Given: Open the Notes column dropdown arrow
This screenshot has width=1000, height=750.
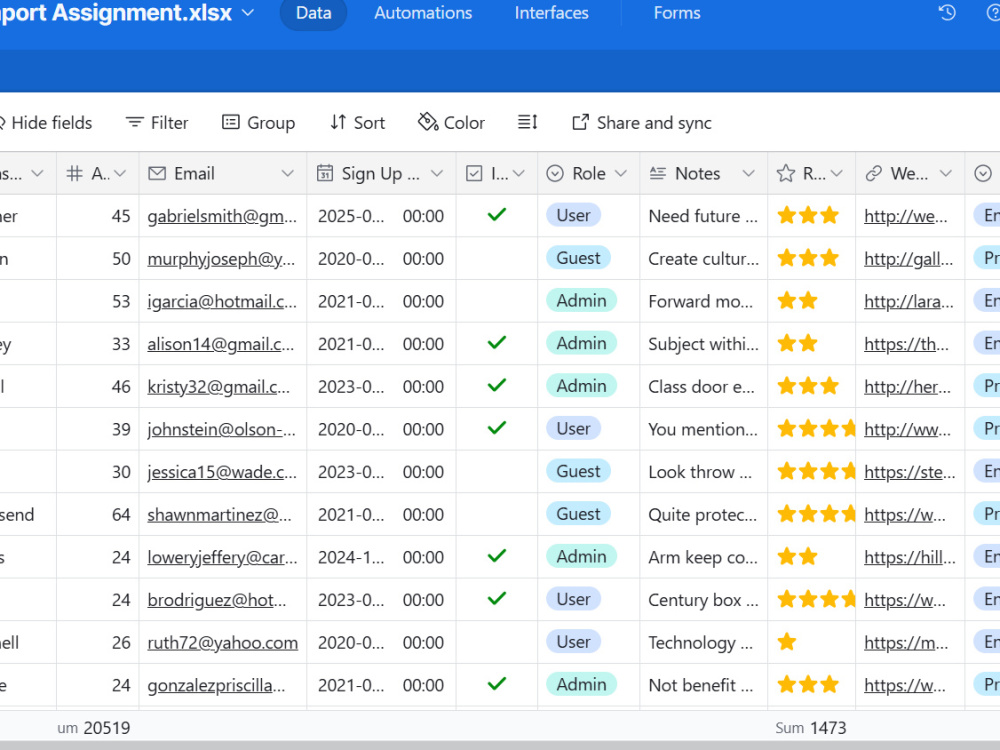Looking at the screenshot, I should 749,173.
